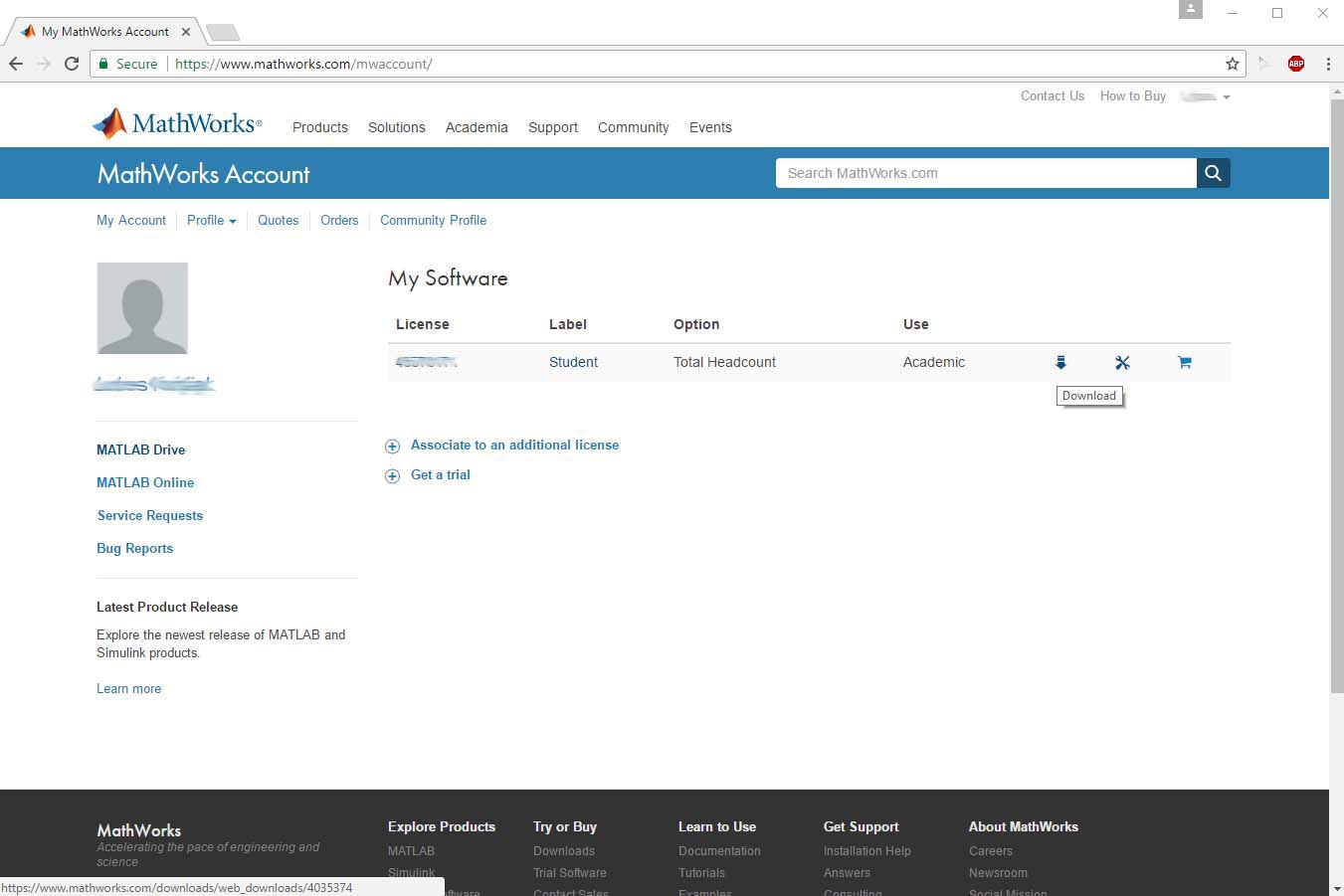Click the user profile avatar image
Image resolution: width=1344 pixels, height=896 pixels.
pyautogui.click(x=142, y=308)
